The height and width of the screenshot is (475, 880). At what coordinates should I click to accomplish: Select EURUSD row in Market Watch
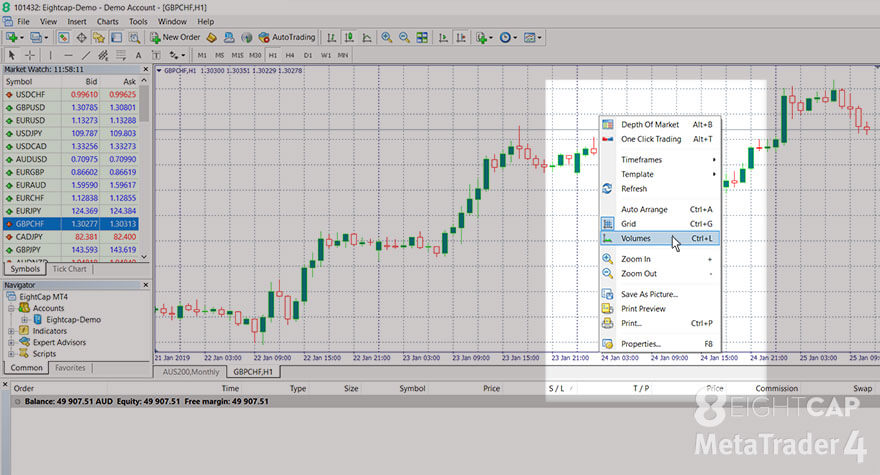click(x=71, y=120)
